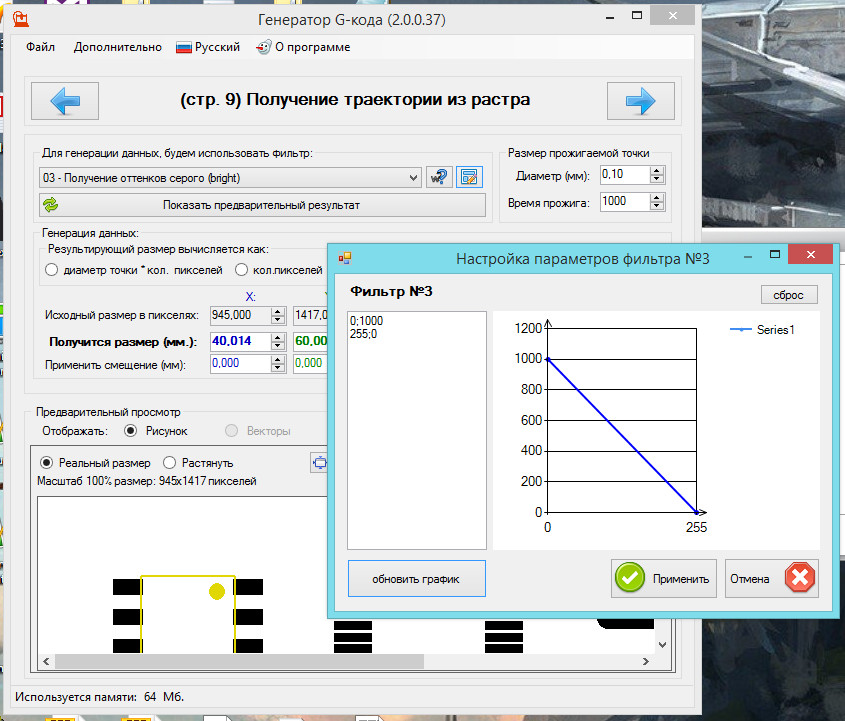Open filter parameter settings icon

point(469,177)
